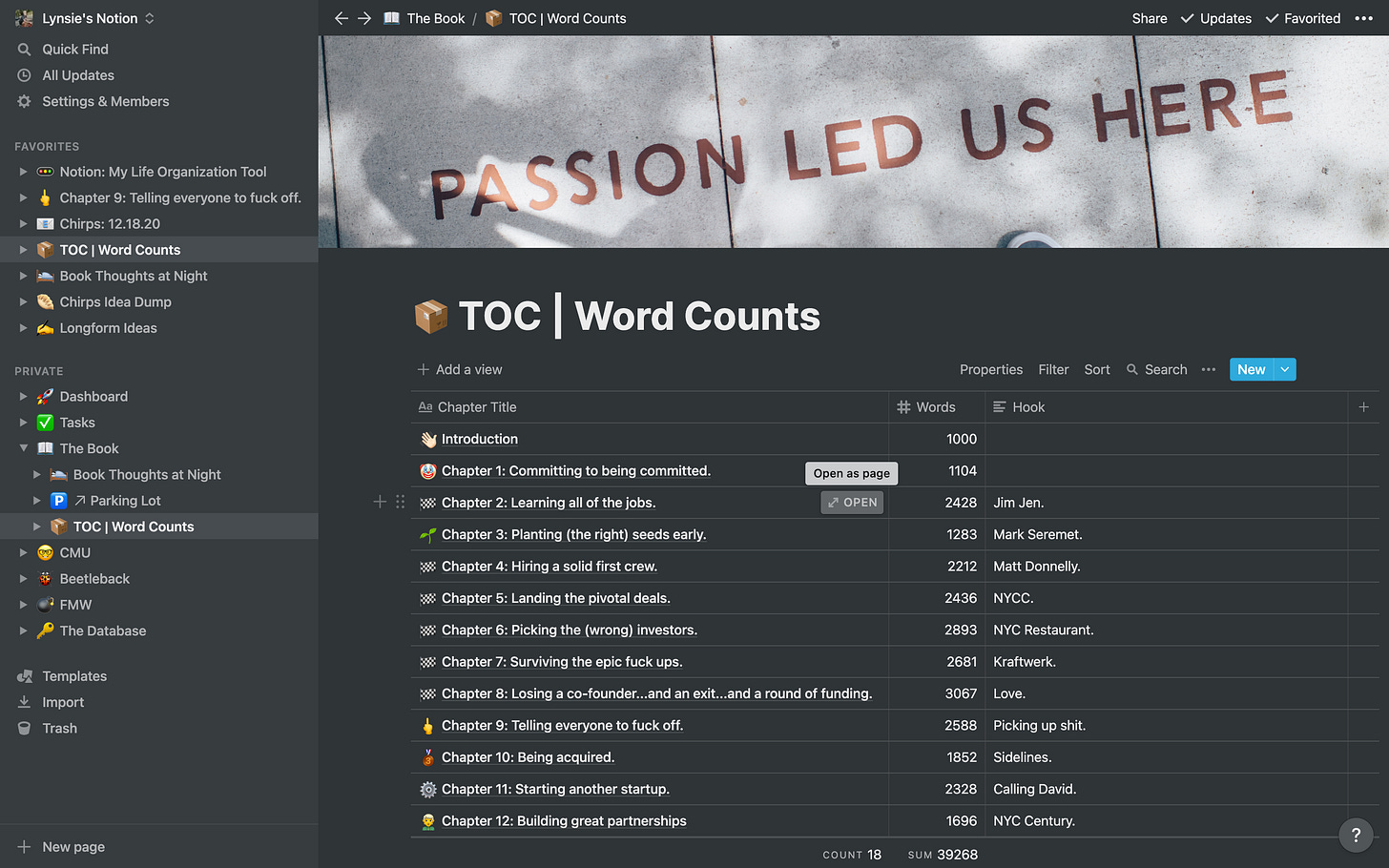Select the 1104 word count cell
This screenshot has width=1389, height=868.
pyautogui.click(x=937, y=471)
